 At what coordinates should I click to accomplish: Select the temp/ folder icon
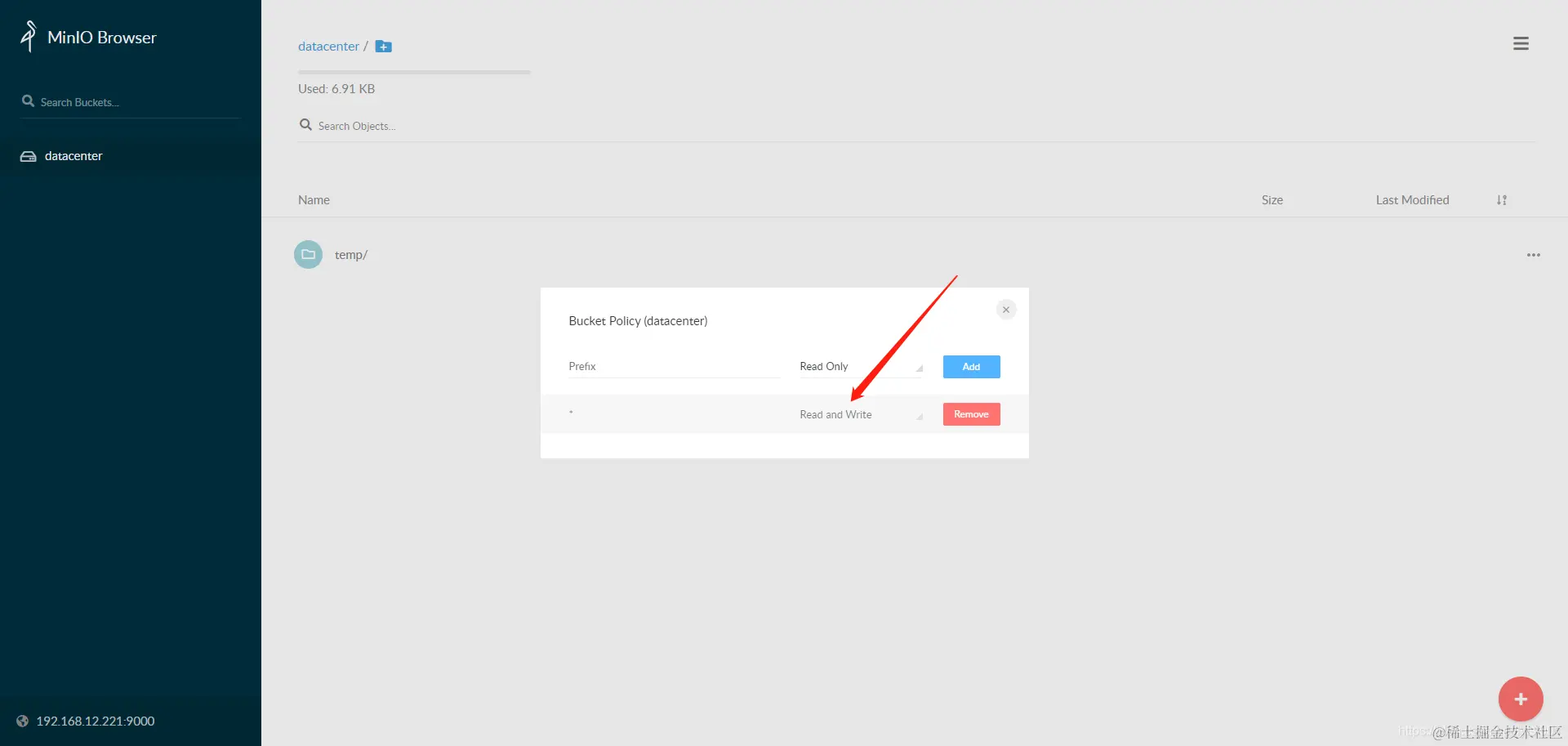click(308, 255)
